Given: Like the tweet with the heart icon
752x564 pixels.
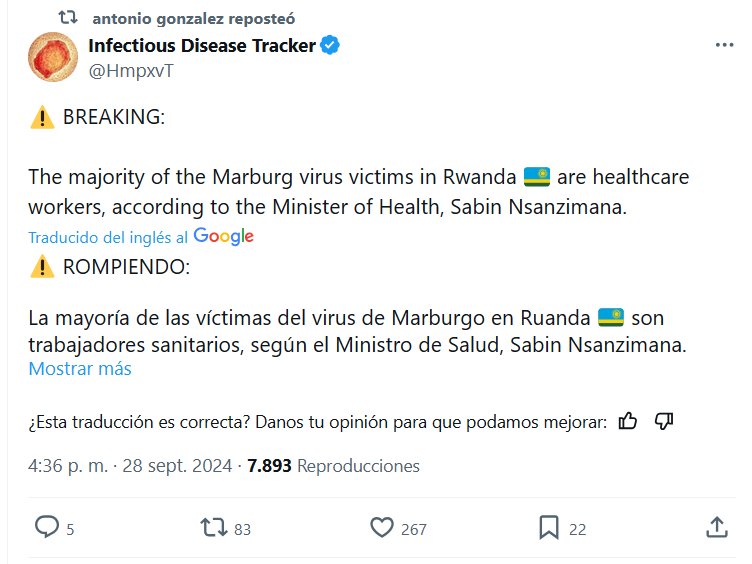Looking at the screenshot, I should point(382,527).
